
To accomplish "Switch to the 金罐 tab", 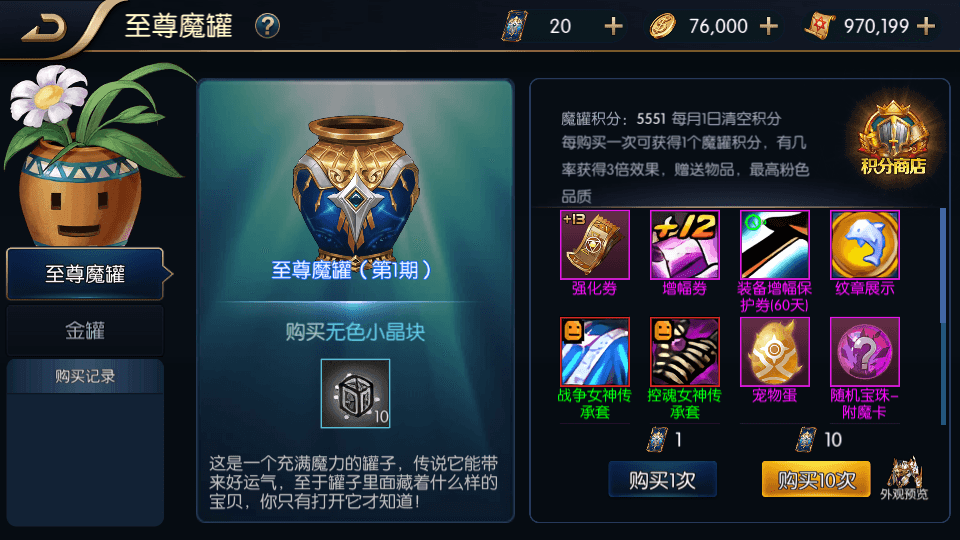I will (85, 331).
